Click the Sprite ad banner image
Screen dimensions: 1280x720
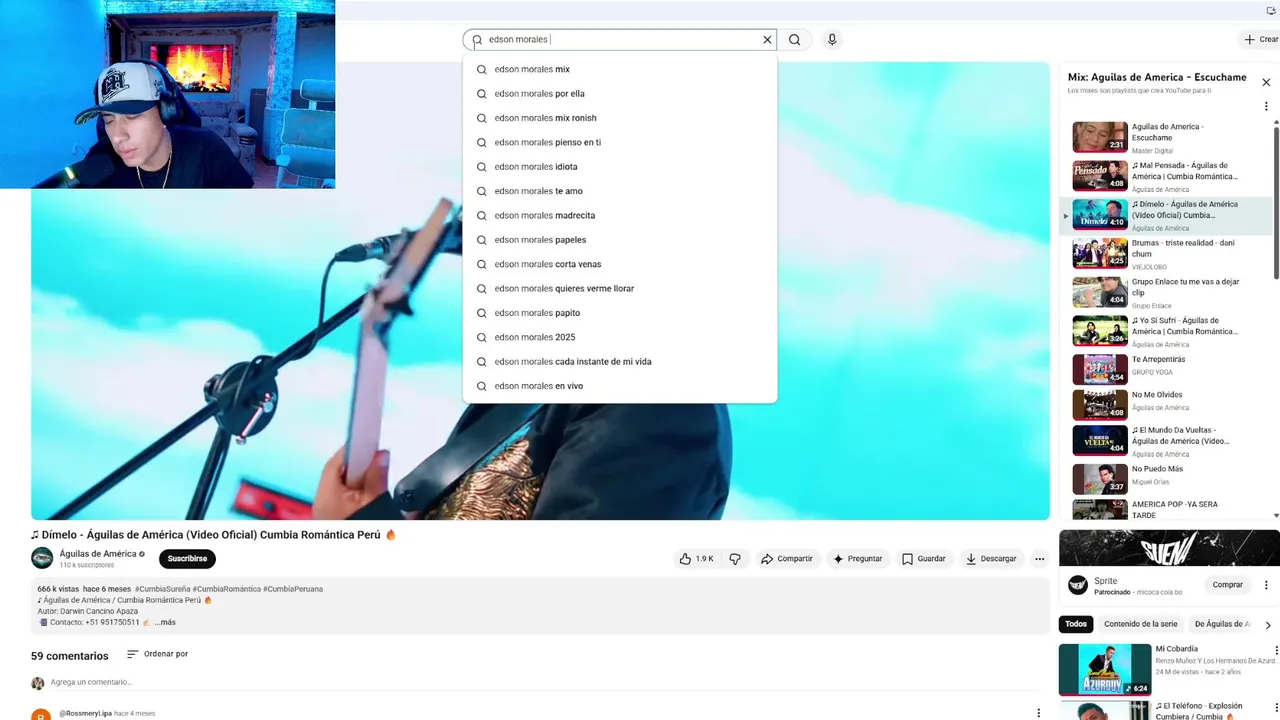pos(1169,548)
